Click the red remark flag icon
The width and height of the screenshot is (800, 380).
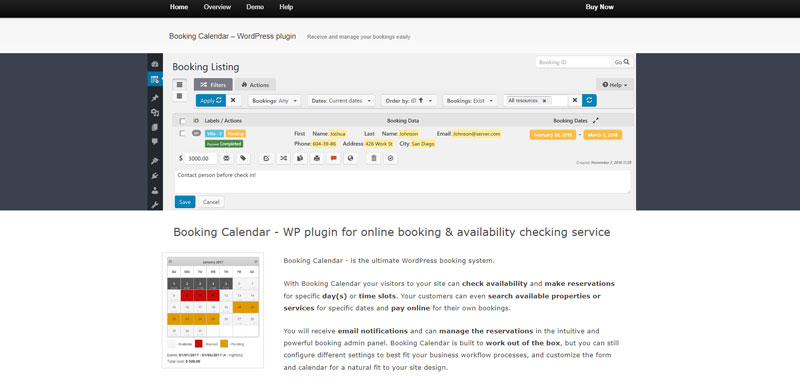coord(334,159)
